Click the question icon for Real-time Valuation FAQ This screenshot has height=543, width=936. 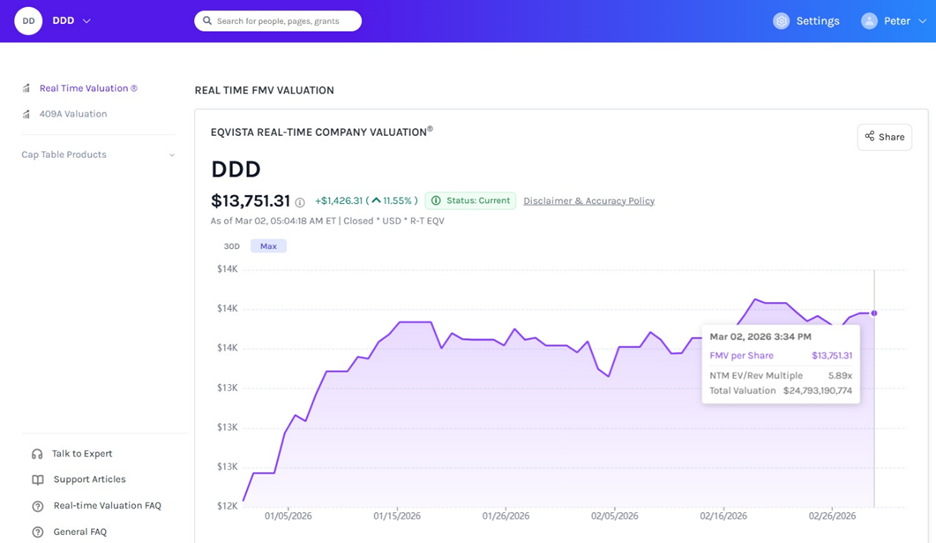click(37, 506)
